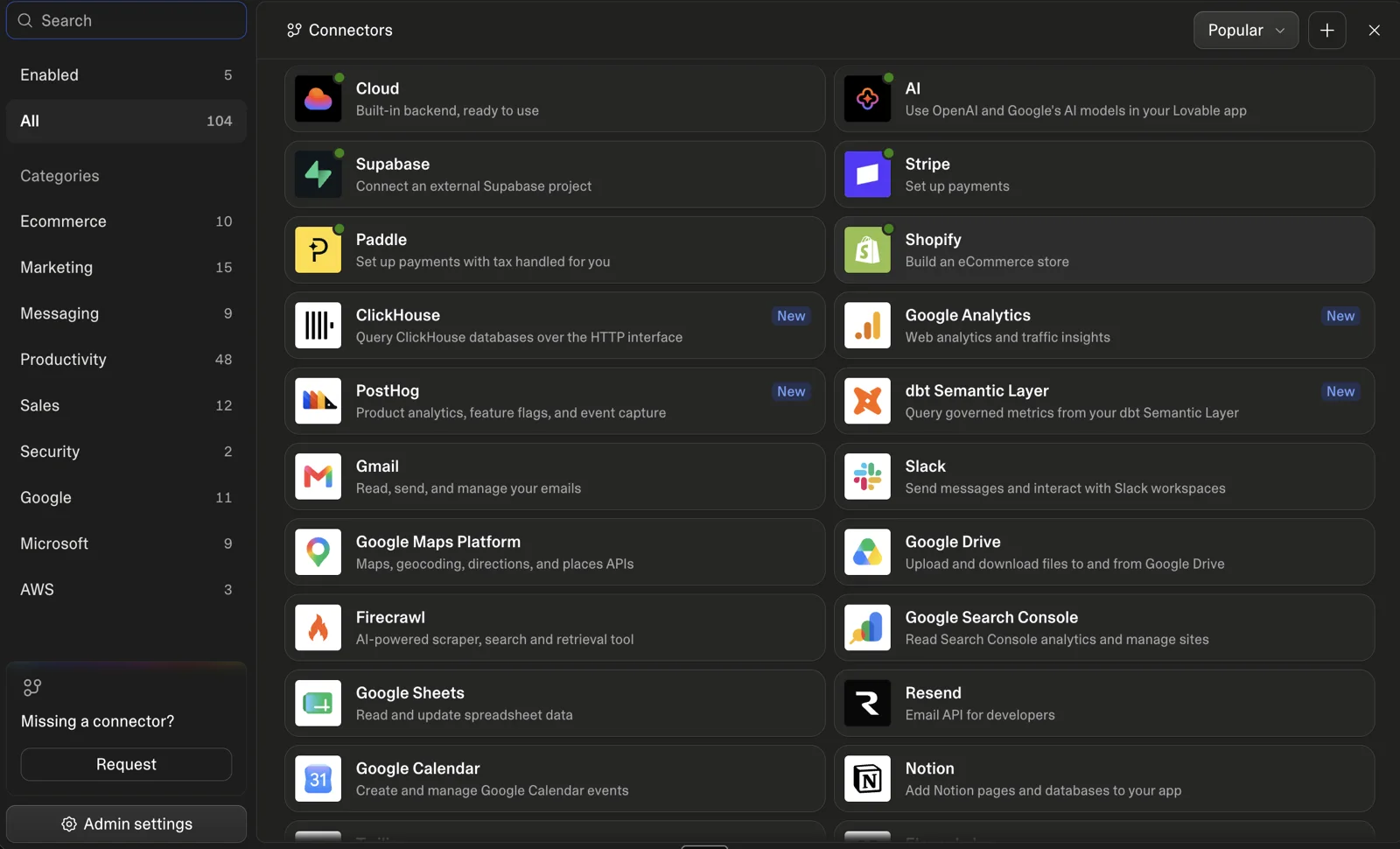Click 'Built-in backend, ready to use' text
The image size is (1400, 849).
pyautogui.click(x=447, y=111)
